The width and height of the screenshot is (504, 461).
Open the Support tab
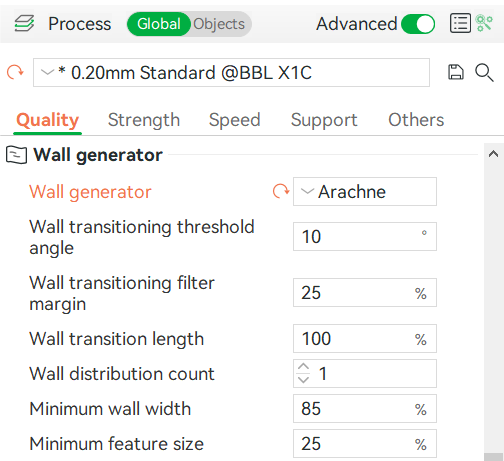point(324,120)
